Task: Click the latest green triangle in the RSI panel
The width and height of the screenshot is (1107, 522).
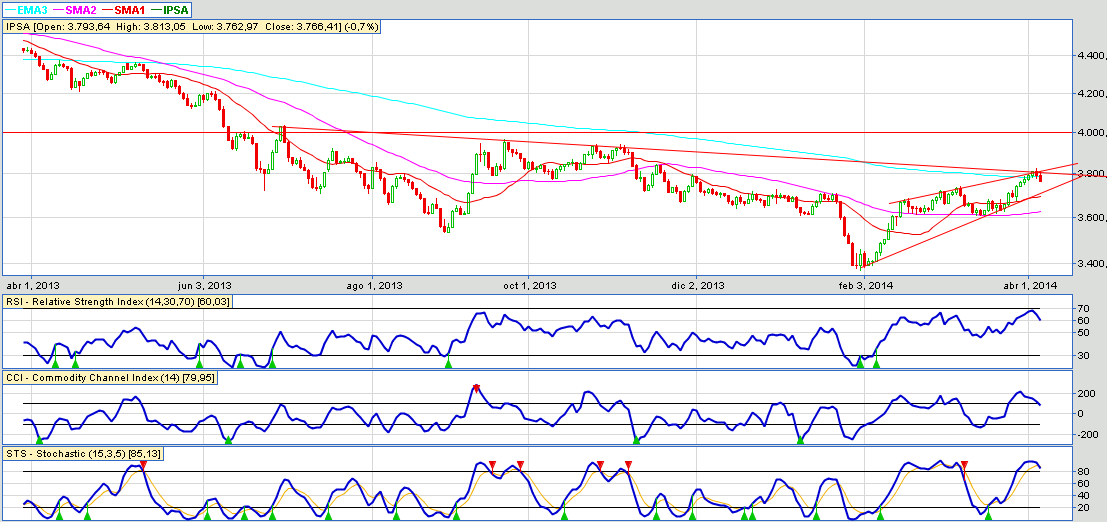Action: [876, 363]
